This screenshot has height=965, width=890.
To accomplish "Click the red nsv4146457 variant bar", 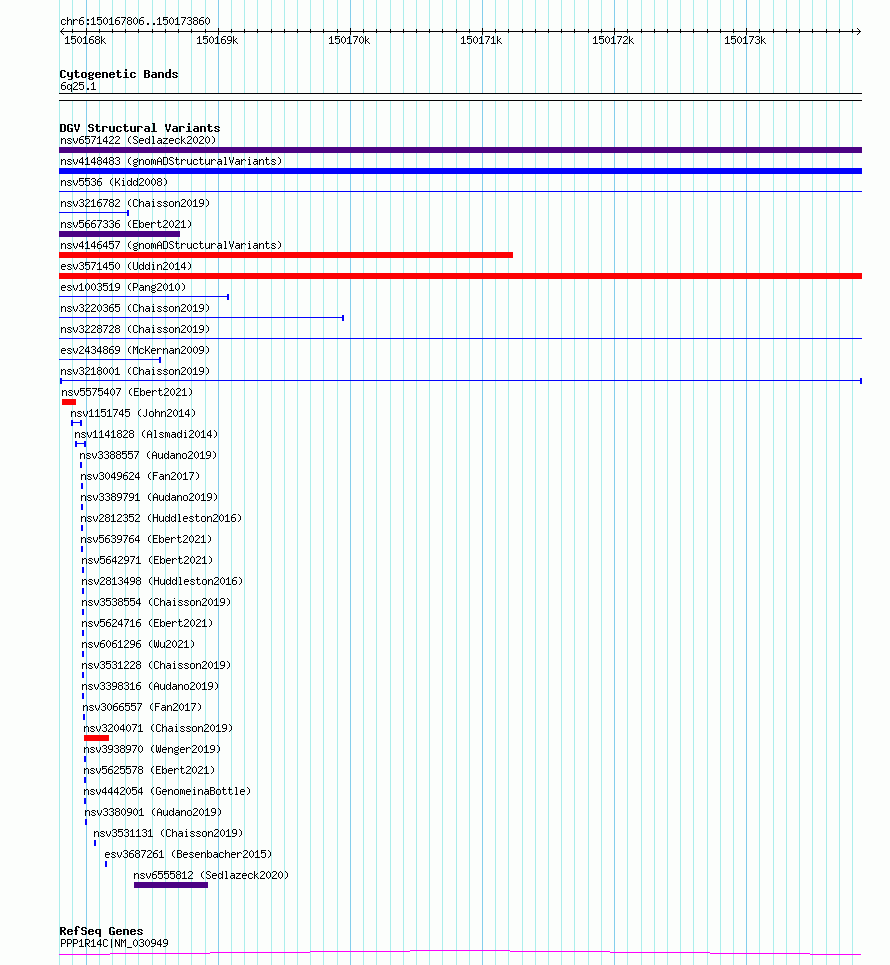I will pos(286,255).
